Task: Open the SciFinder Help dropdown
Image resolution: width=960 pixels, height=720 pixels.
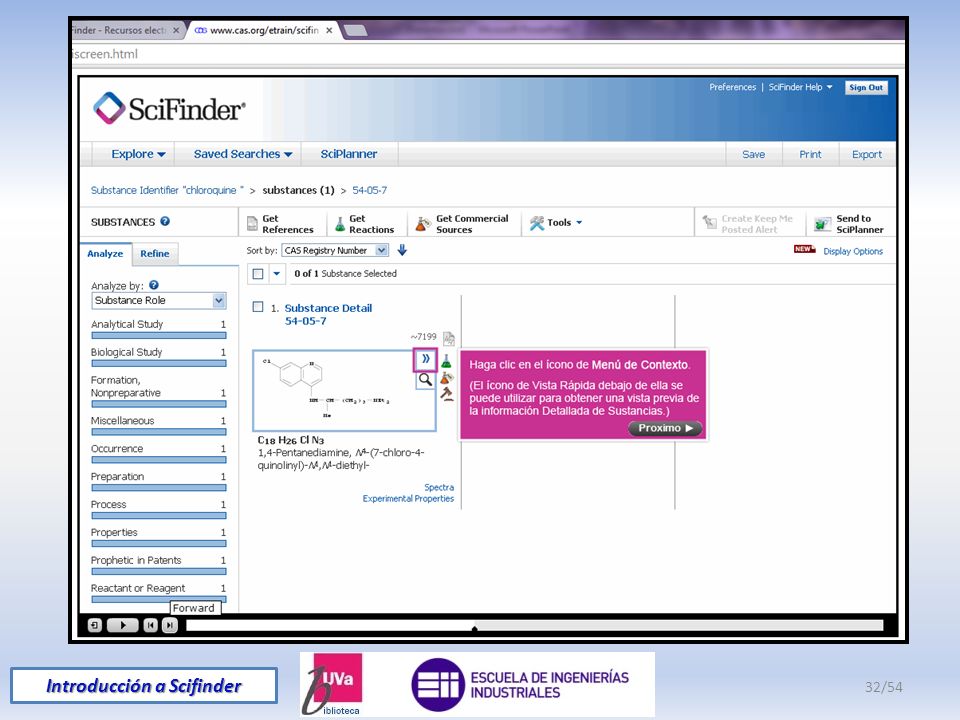Action: click(x=800, y=87)
